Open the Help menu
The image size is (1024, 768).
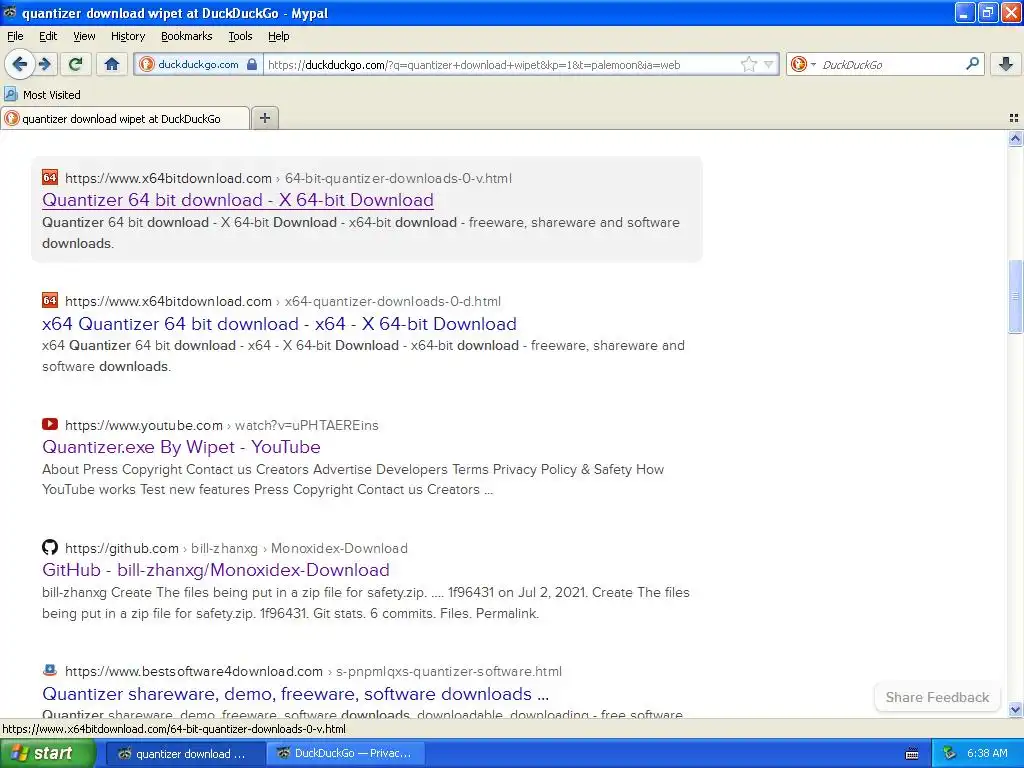point(279,36)
